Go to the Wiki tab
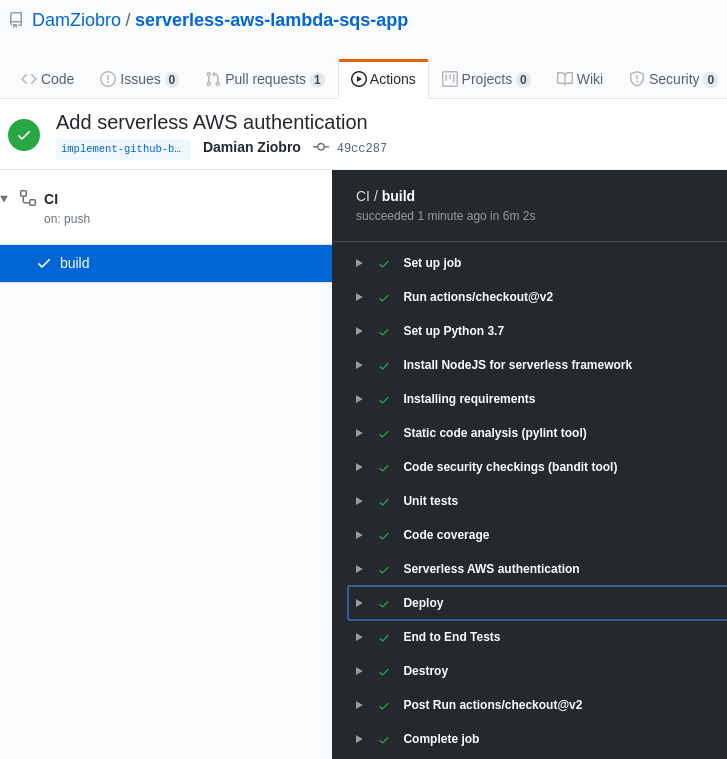Screen dimensions: 727x759 coord(580,79)
